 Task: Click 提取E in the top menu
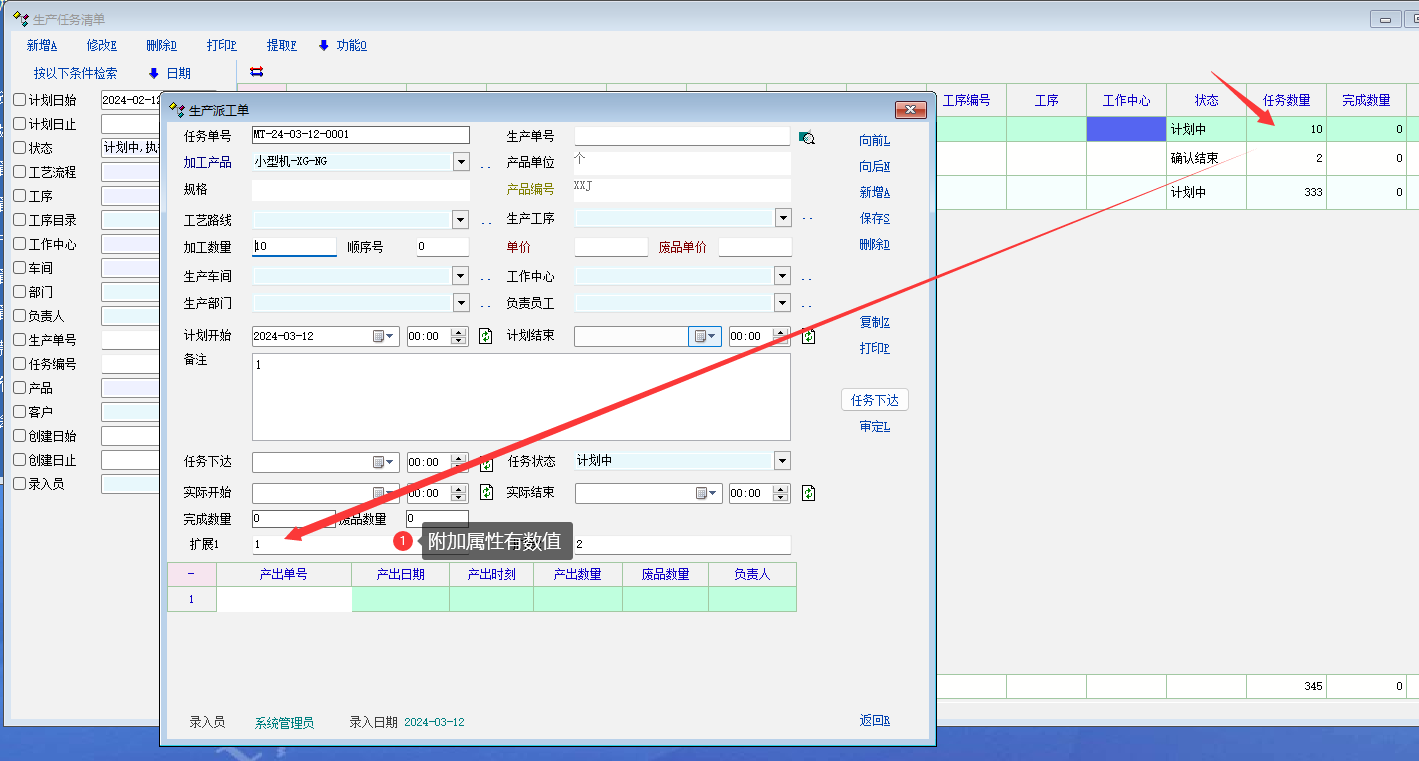pyautogui.click(x=281, y=45)
